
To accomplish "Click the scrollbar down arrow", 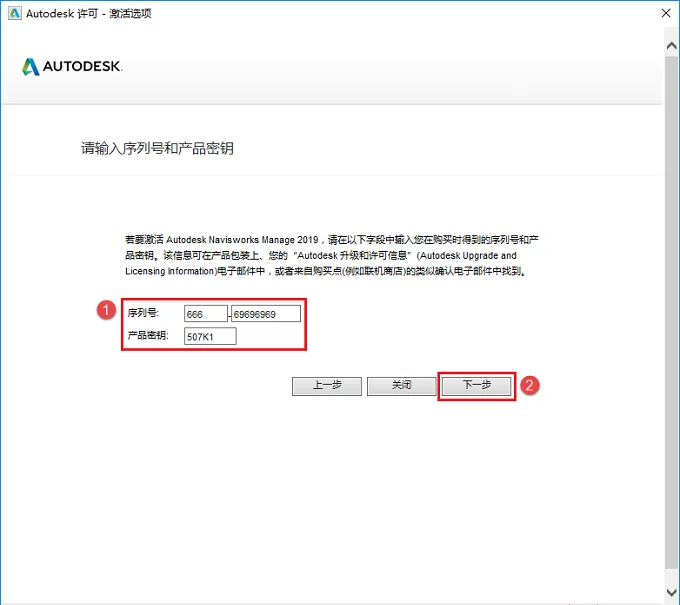I will tap(671, 592).
